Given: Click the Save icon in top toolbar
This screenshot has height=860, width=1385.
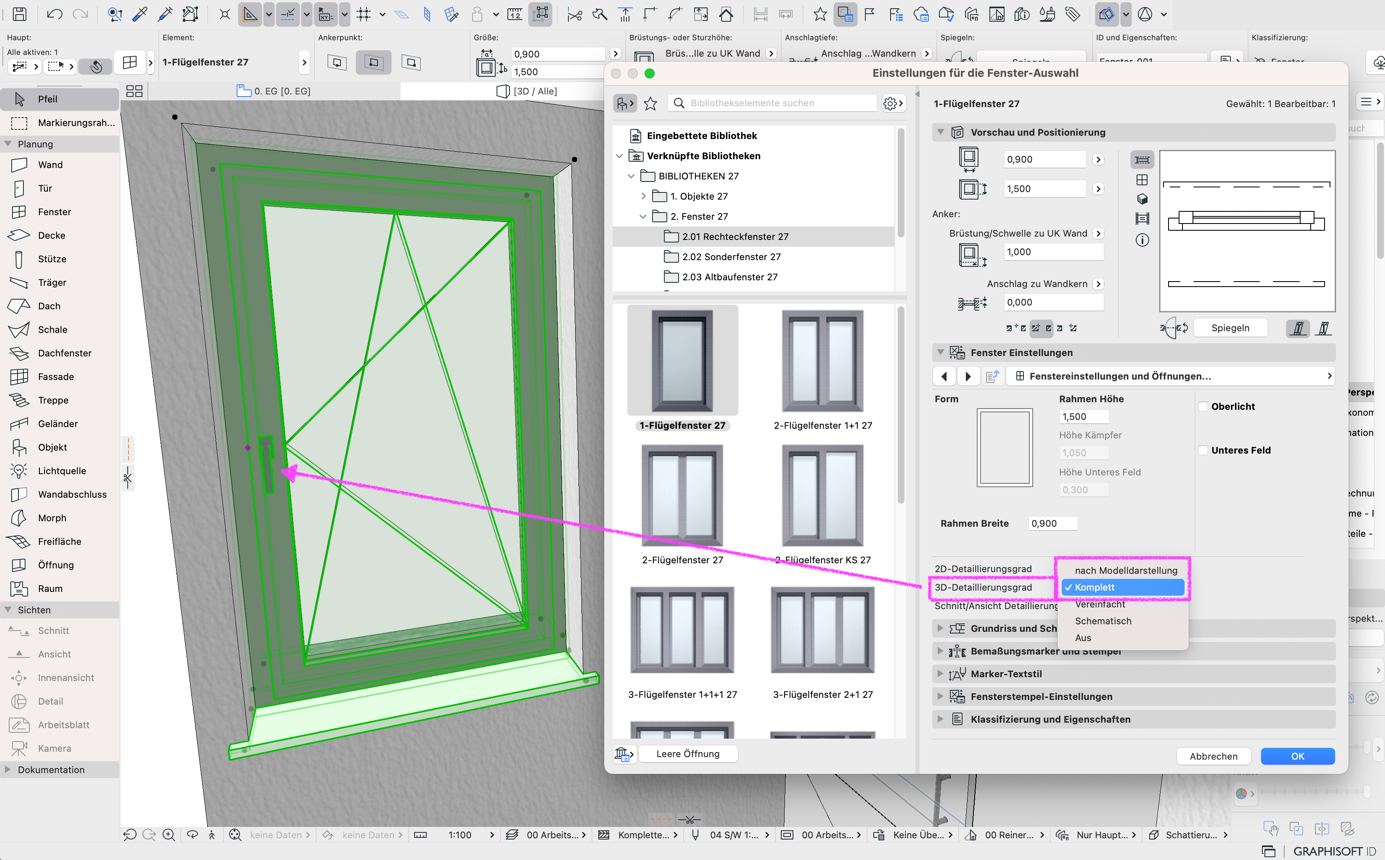Looking at the screenshot, I should [x=20, y=15].
